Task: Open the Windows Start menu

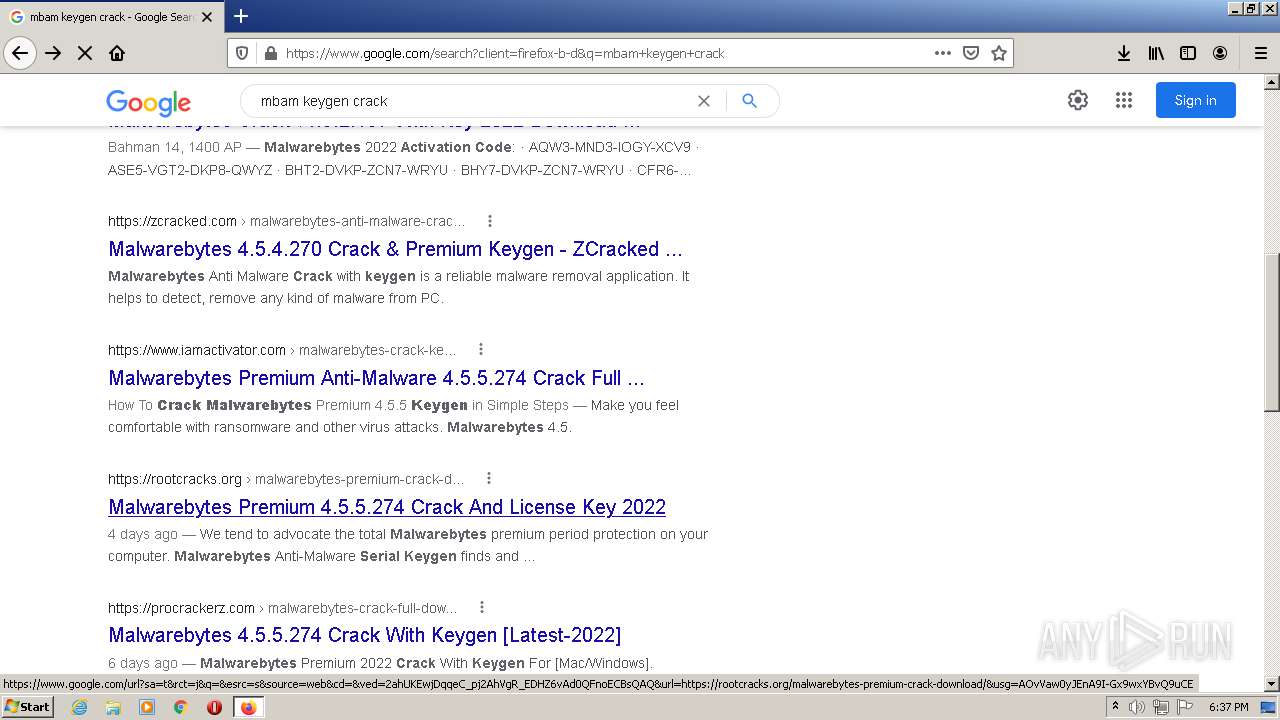Action: [27, 707]
